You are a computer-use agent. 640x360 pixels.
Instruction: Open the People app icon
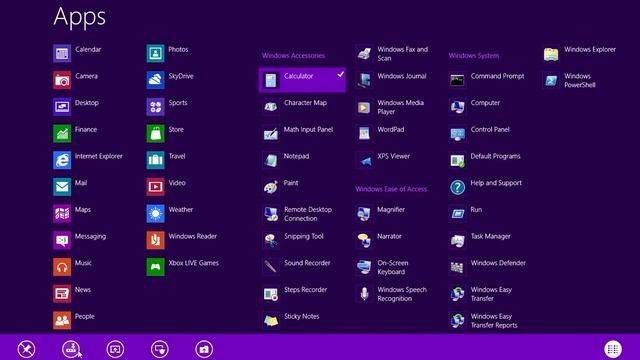tap(62, 320)
